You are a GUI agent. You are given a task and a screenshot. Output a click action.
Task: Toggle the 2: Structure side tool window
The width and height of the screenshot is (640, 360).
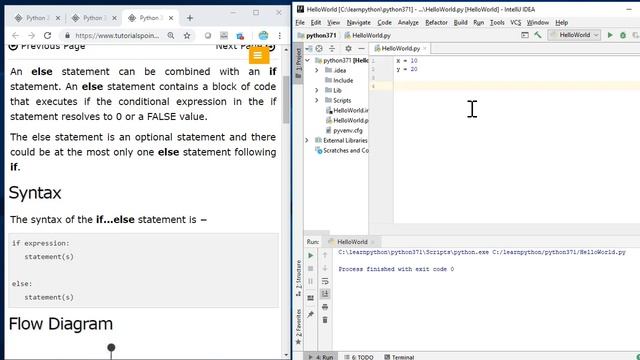(x=298, y=278)
